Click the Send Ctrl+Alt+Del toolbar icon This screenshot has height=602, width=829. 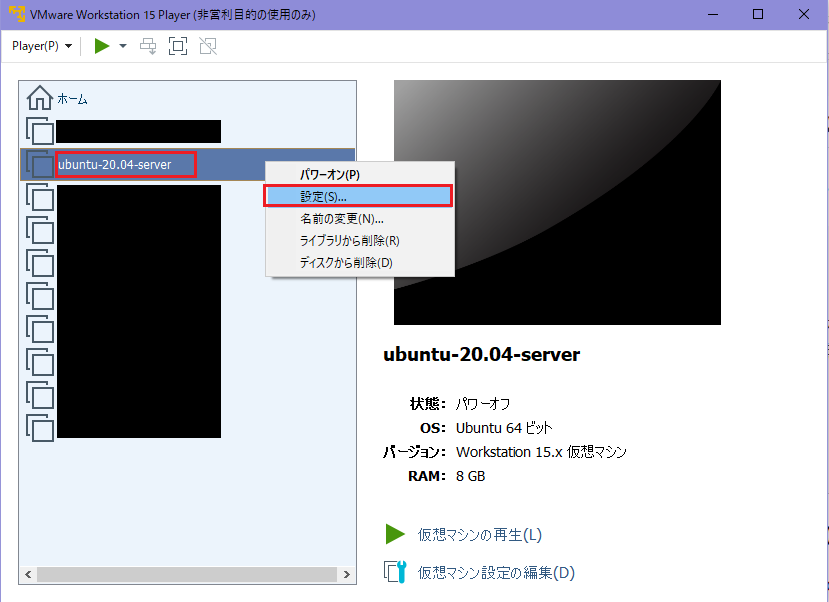tap(148, 47)
